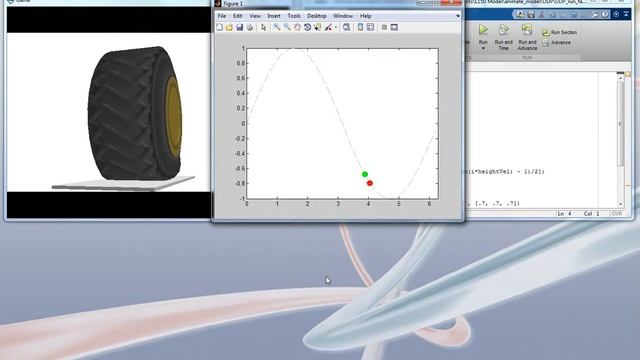Click the Insert Colorbar icon
This screenshot has width=640, height=360.
tap(360, 27)
